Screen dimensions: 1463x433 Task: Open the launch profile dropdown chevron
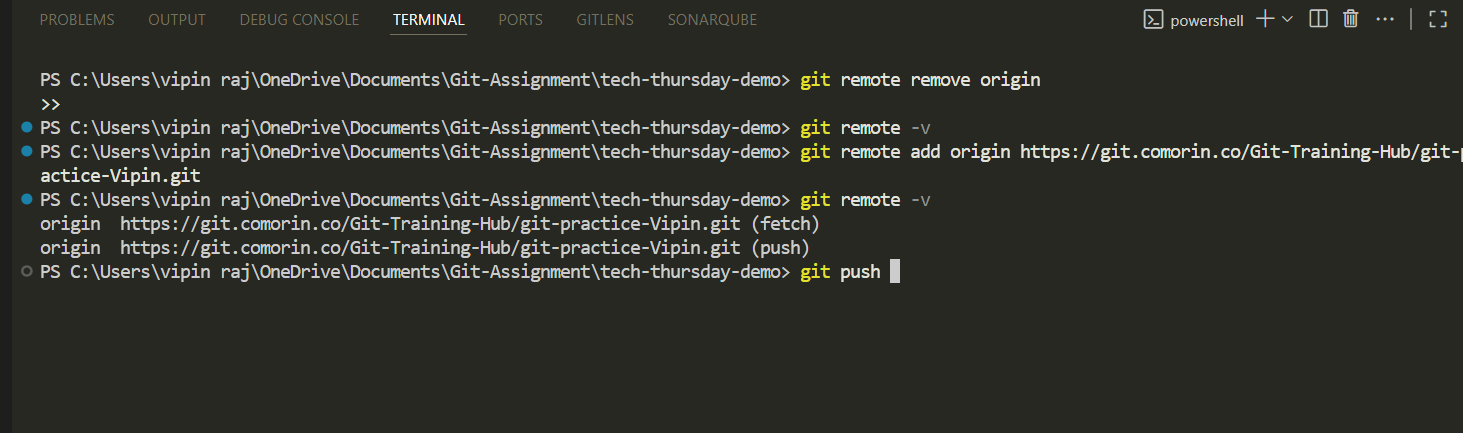pos(1287,19)
